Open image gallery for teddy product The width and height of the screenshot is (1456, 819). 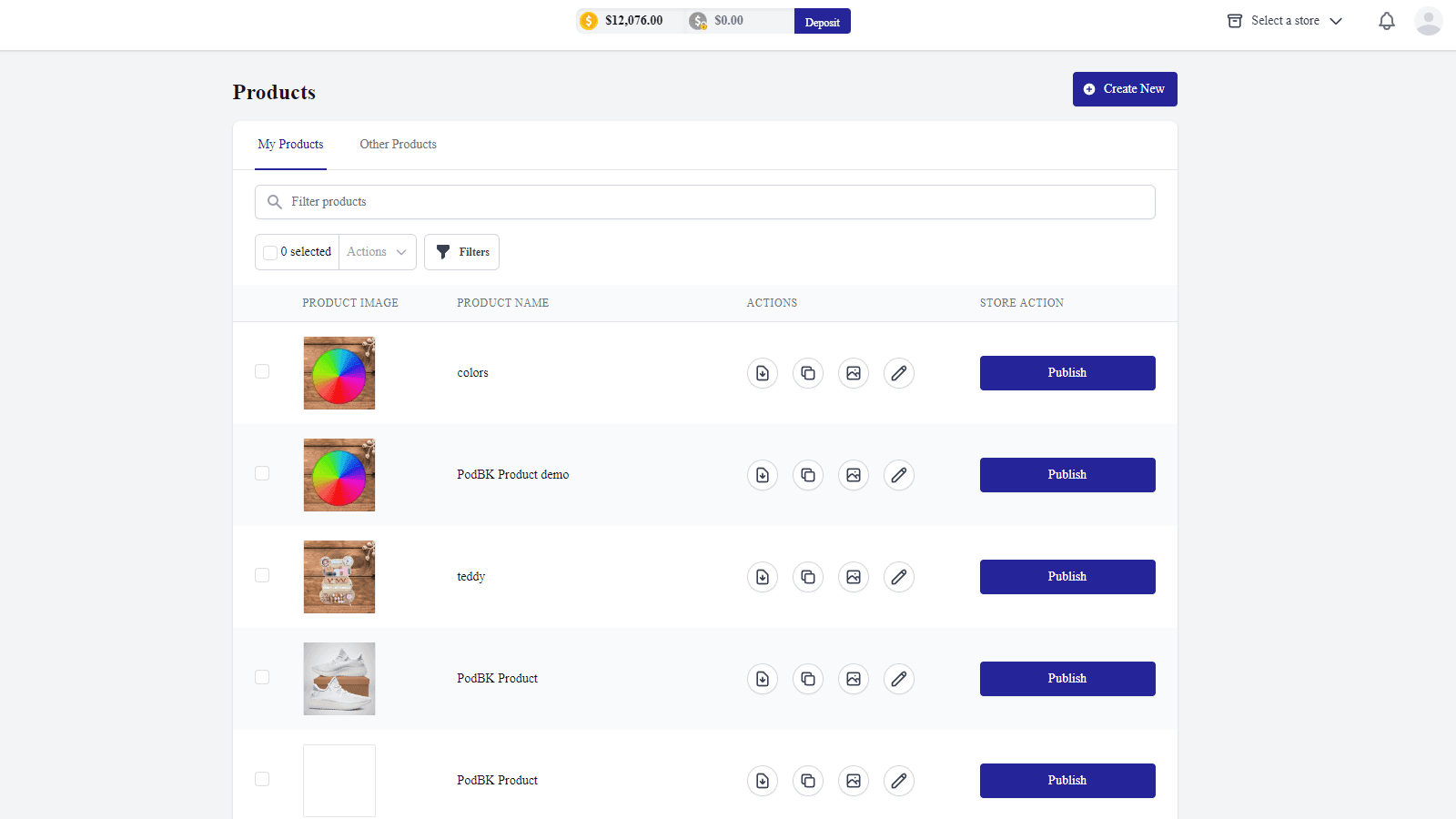[x=853, y=576]
